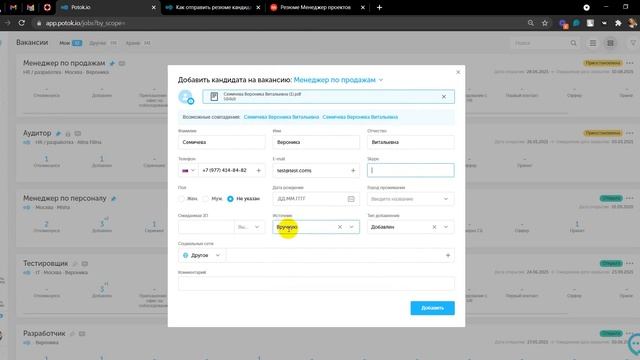Open second possible match candidate link
Viewport: 640px width, 360px height.
click(x=360, y=117)
